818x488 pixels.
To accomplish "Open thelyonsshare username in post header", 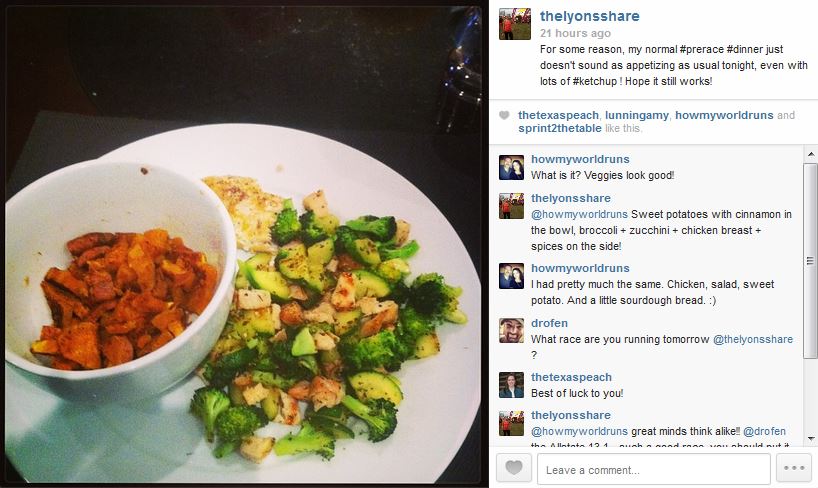I will tap(590, 16).
